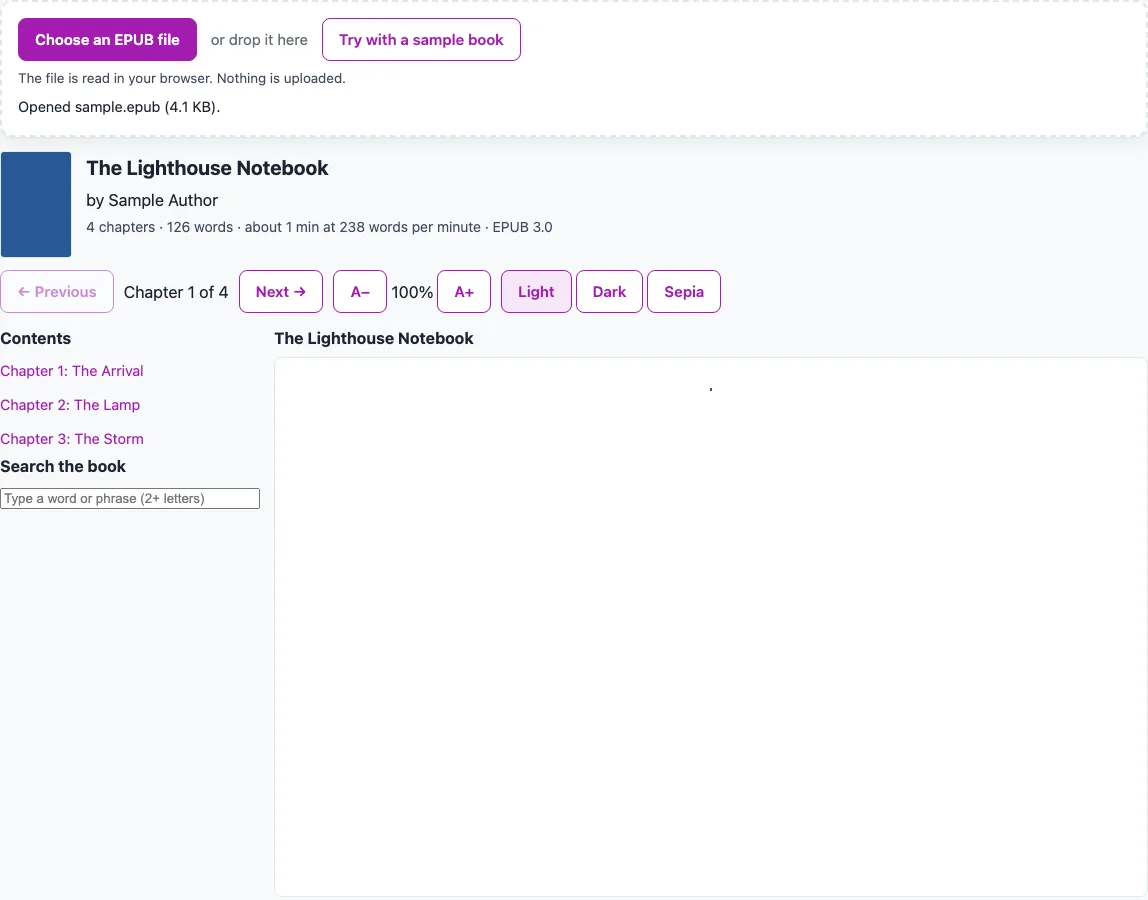This screenshot has height=900, width=1148.
Task: Click the 'Contents' heading
Action: click(x=36, y=338)
